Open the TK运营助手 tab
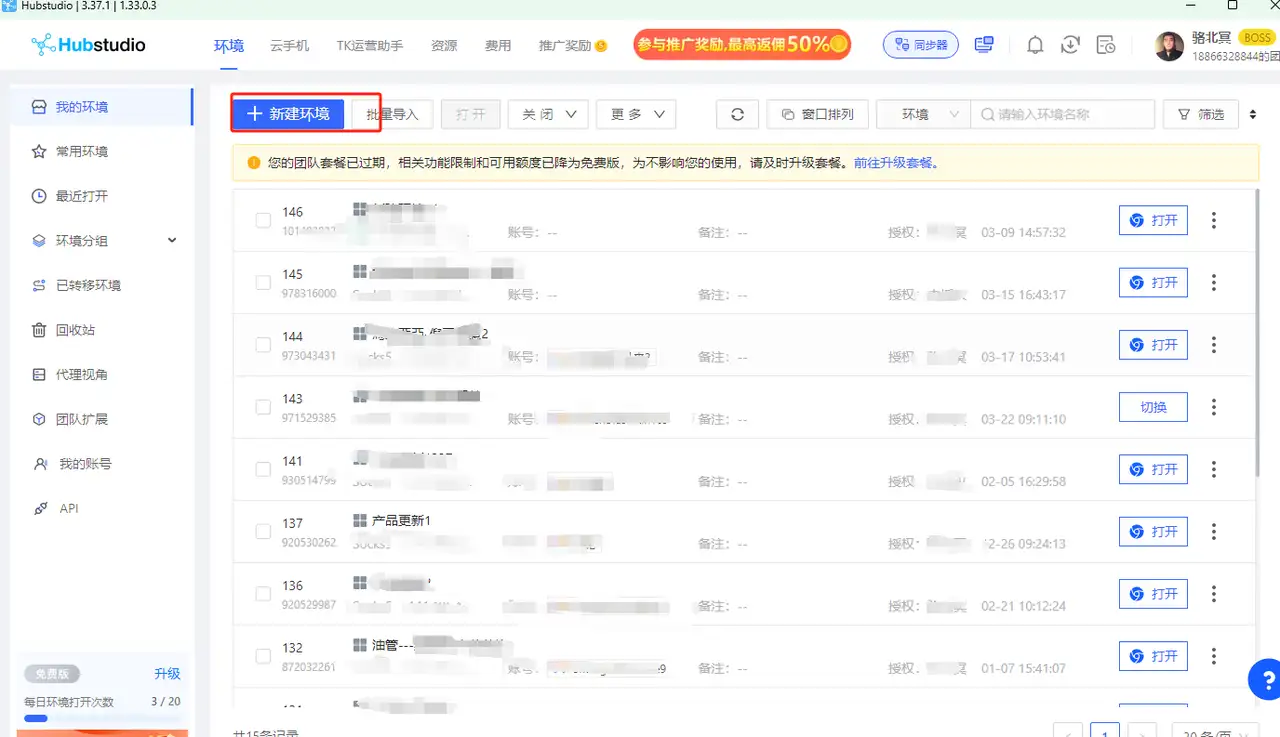 [369, 45]
